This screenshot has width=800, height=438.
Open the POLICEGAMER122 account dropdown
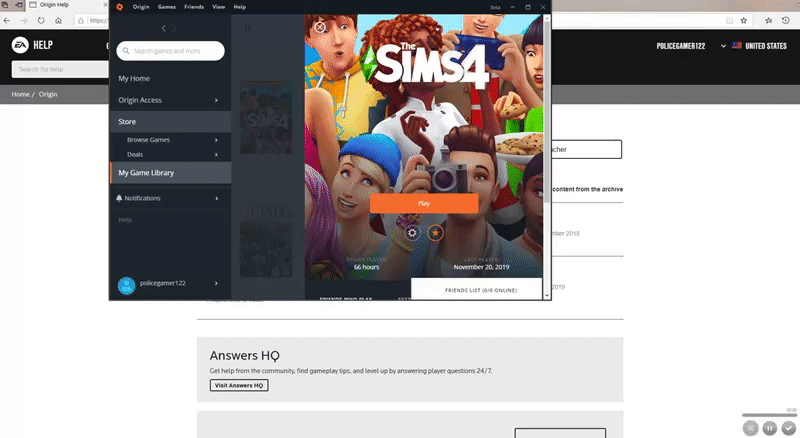click(x=691, y=46)
